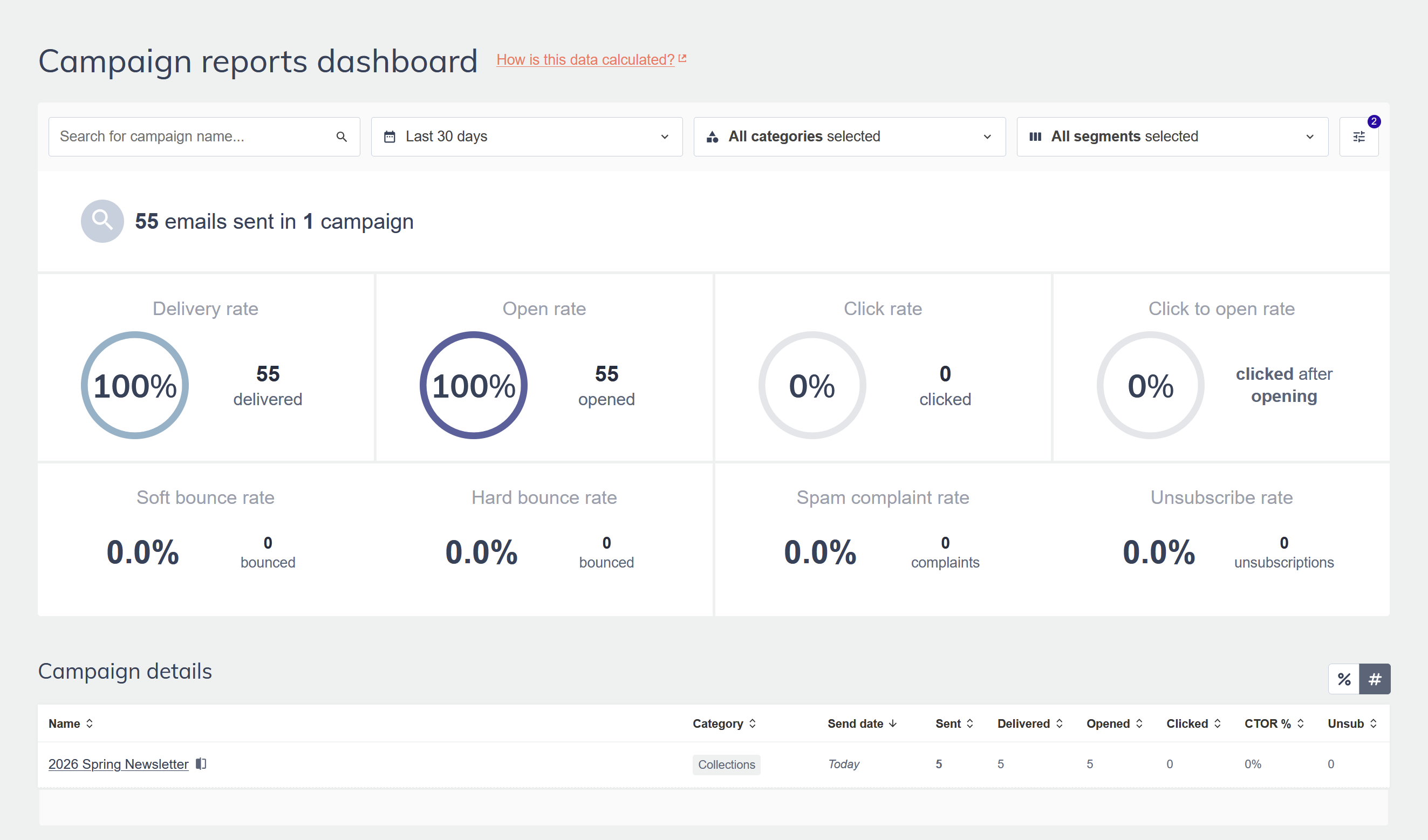Click the split-test icon beside 2026 Spring Newsletter
Image resolution: width=1428 pixels, height=840 pixels.
coord(201,763)
